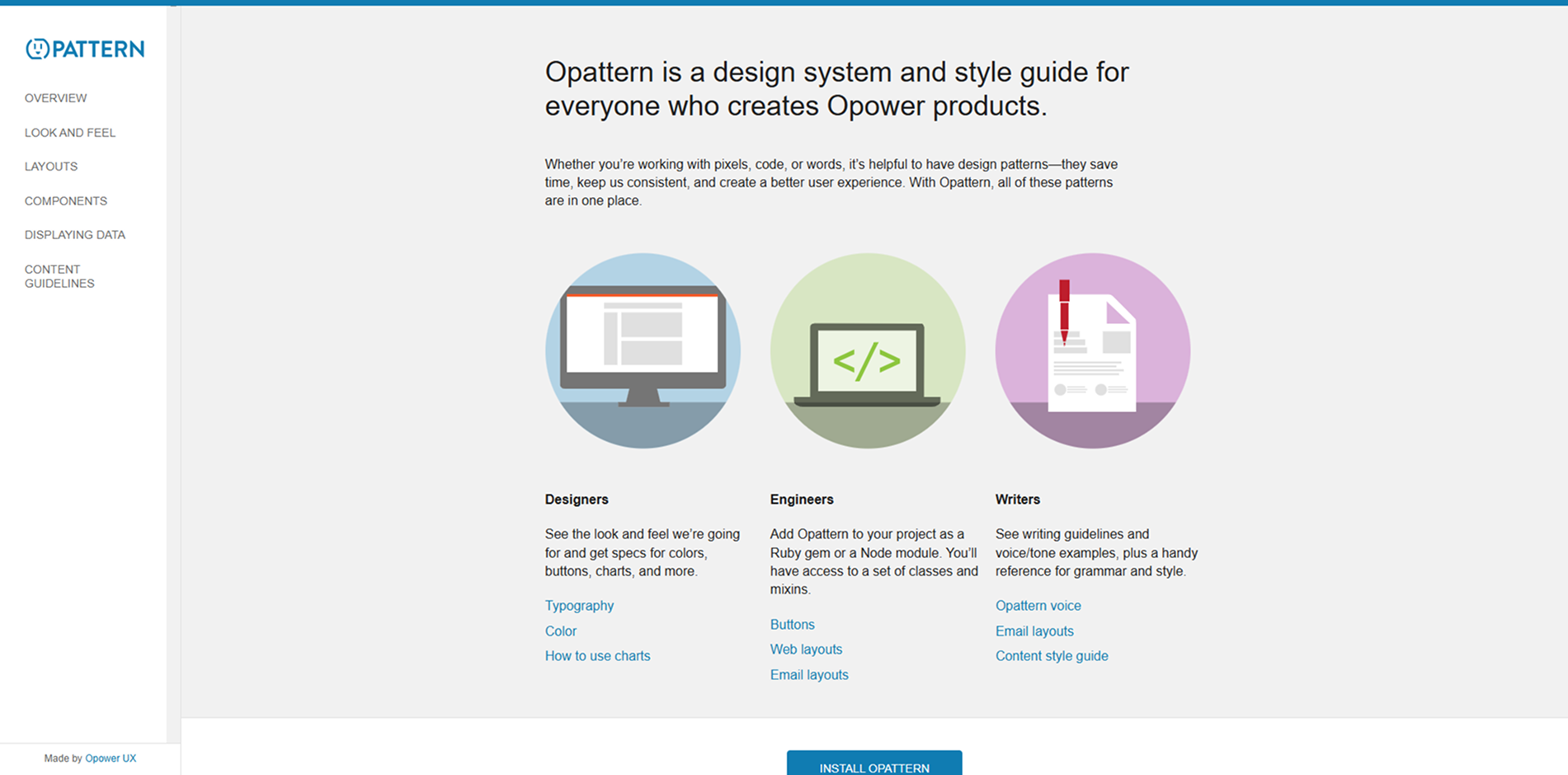Image resolution: width=1568 pixels, height=775 pixels.
Task: Click the text 'Add Opattern to your project'
Action: (874, 561)
